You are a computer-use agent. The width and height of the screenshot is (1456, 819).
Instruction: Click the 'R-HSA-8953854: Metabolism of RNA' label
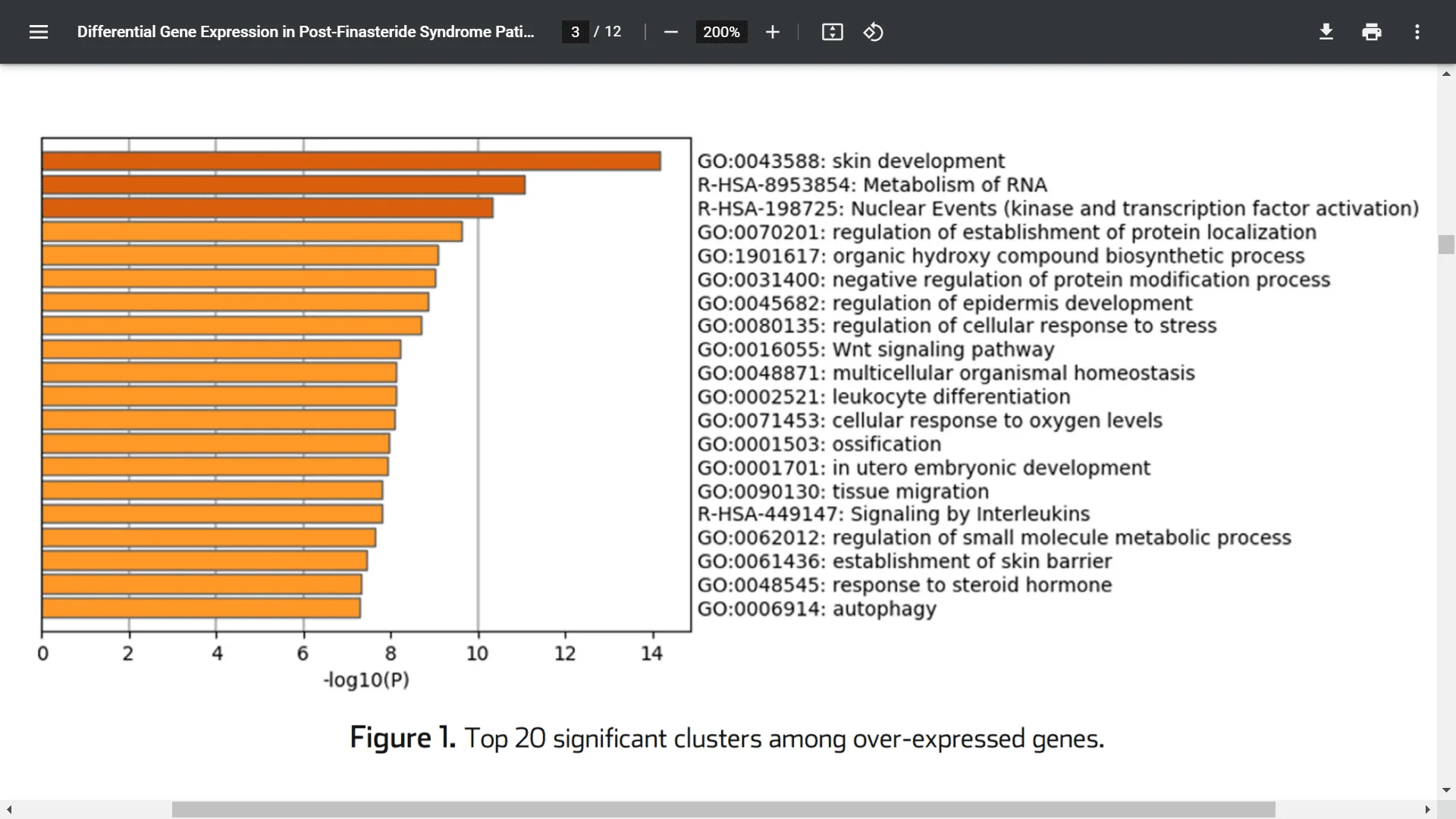(872, 185)
